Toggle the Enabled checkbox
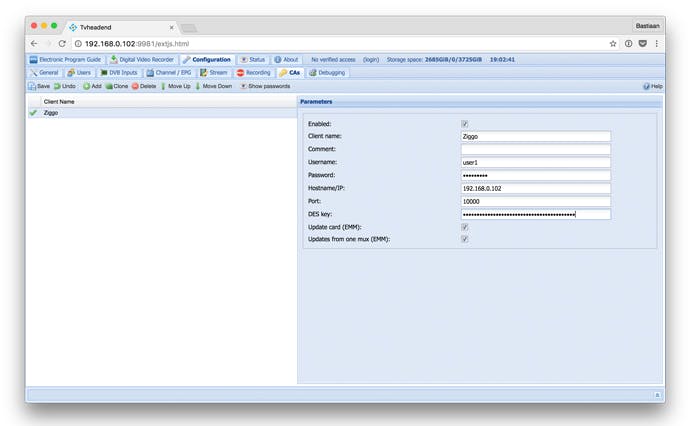 [465, 124]
